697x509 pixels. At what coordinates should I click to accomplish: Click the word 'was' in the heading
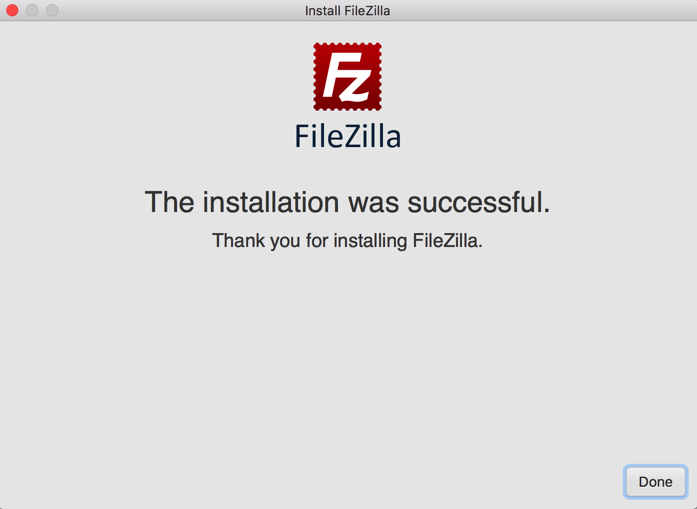tap(373, 204)
